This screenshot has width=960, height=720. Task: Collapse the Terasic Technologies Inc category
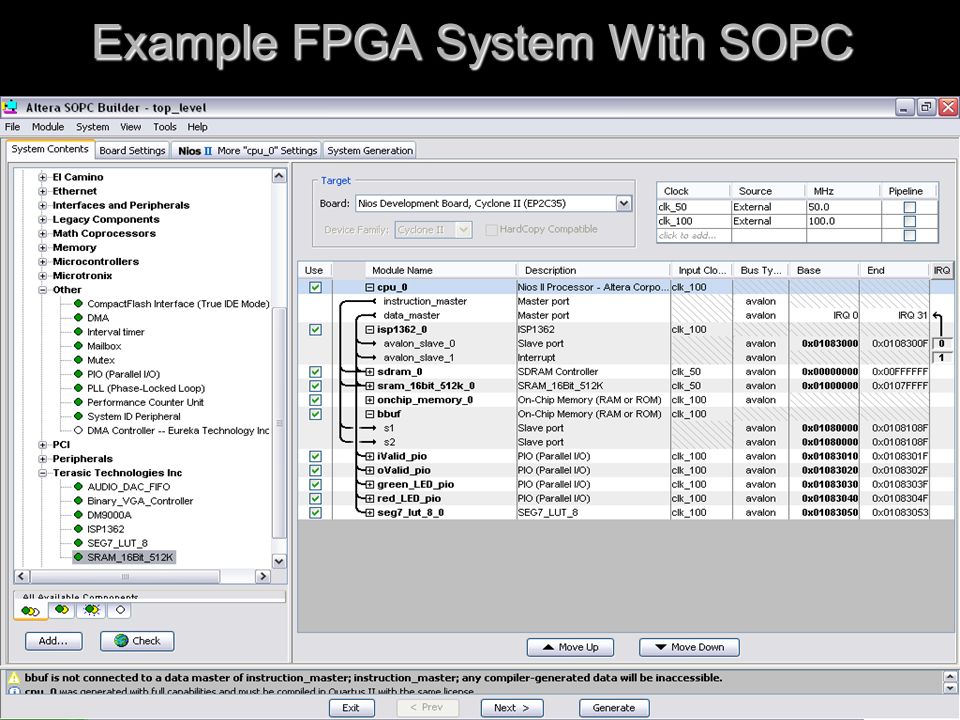click(x=43, y=473)
